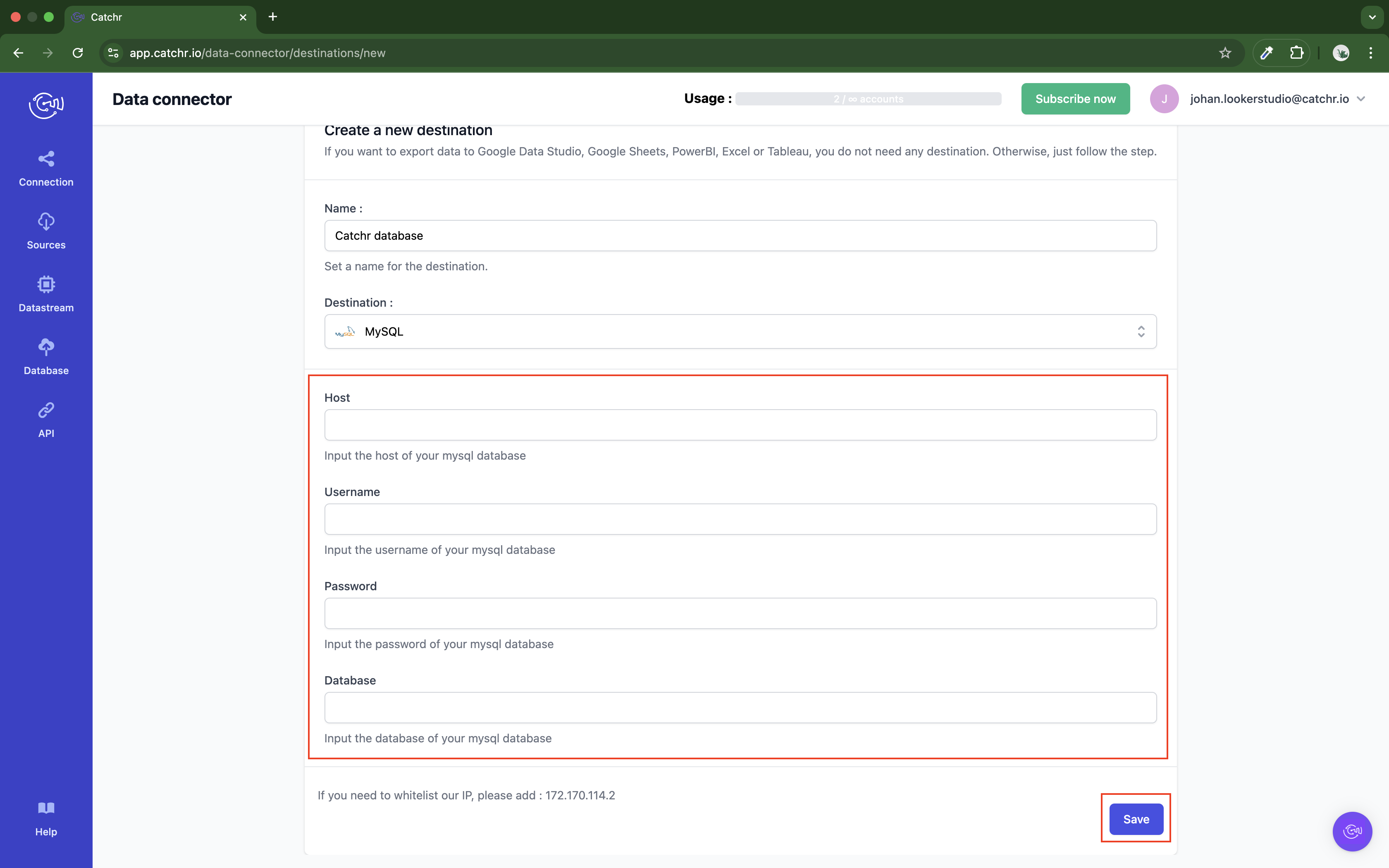The height and width of the screenshot is (868, 1389).
Task: Click the browser back arrow
Action: tap(18, 53)
